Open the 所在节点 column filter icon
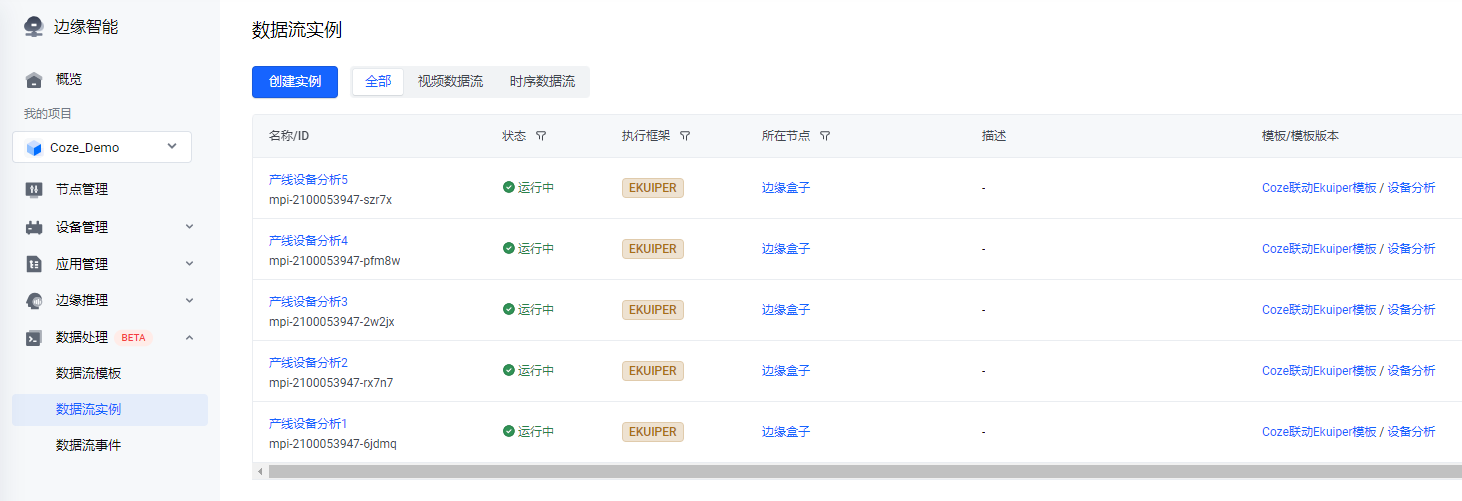Image resolution: width=1462 pixels, height=501 pixels. click(825, 136)
